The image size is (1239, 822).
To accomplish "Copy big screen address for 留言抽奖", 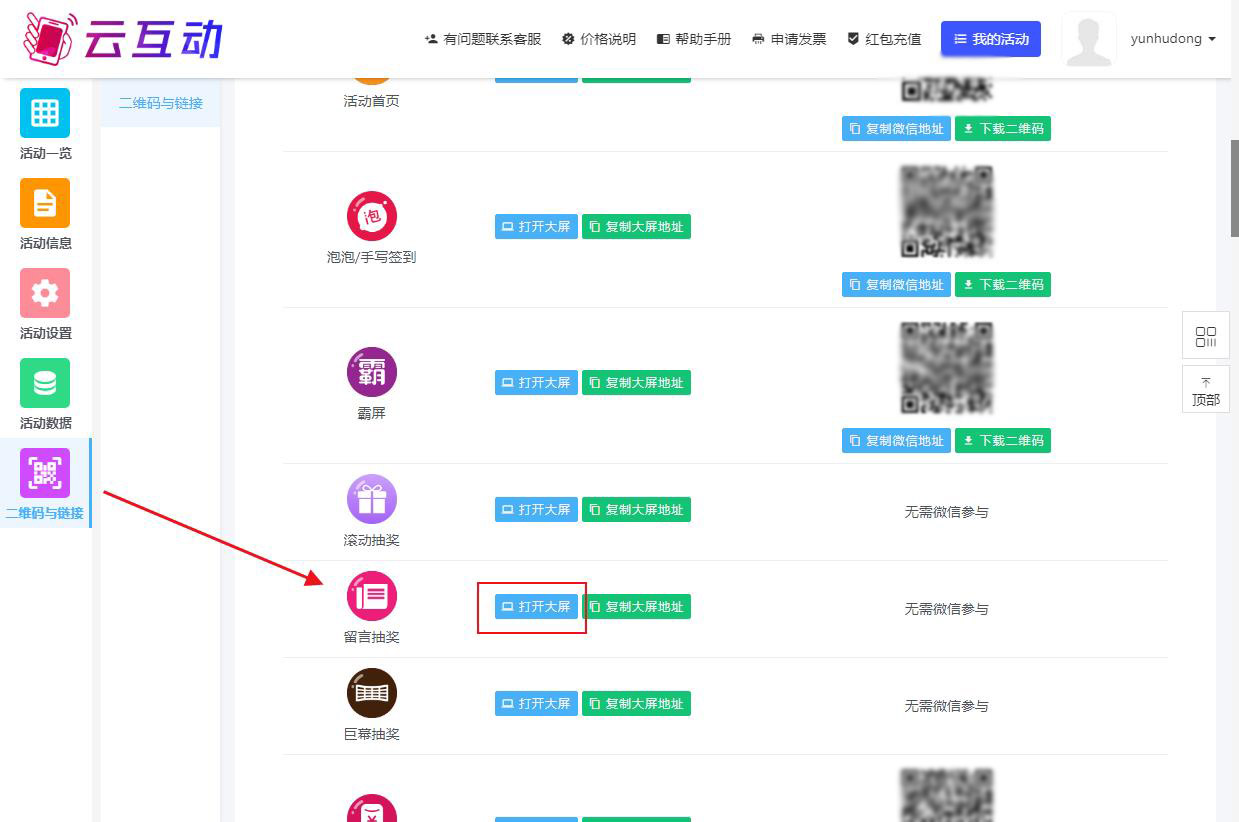I will pos(637,607).
